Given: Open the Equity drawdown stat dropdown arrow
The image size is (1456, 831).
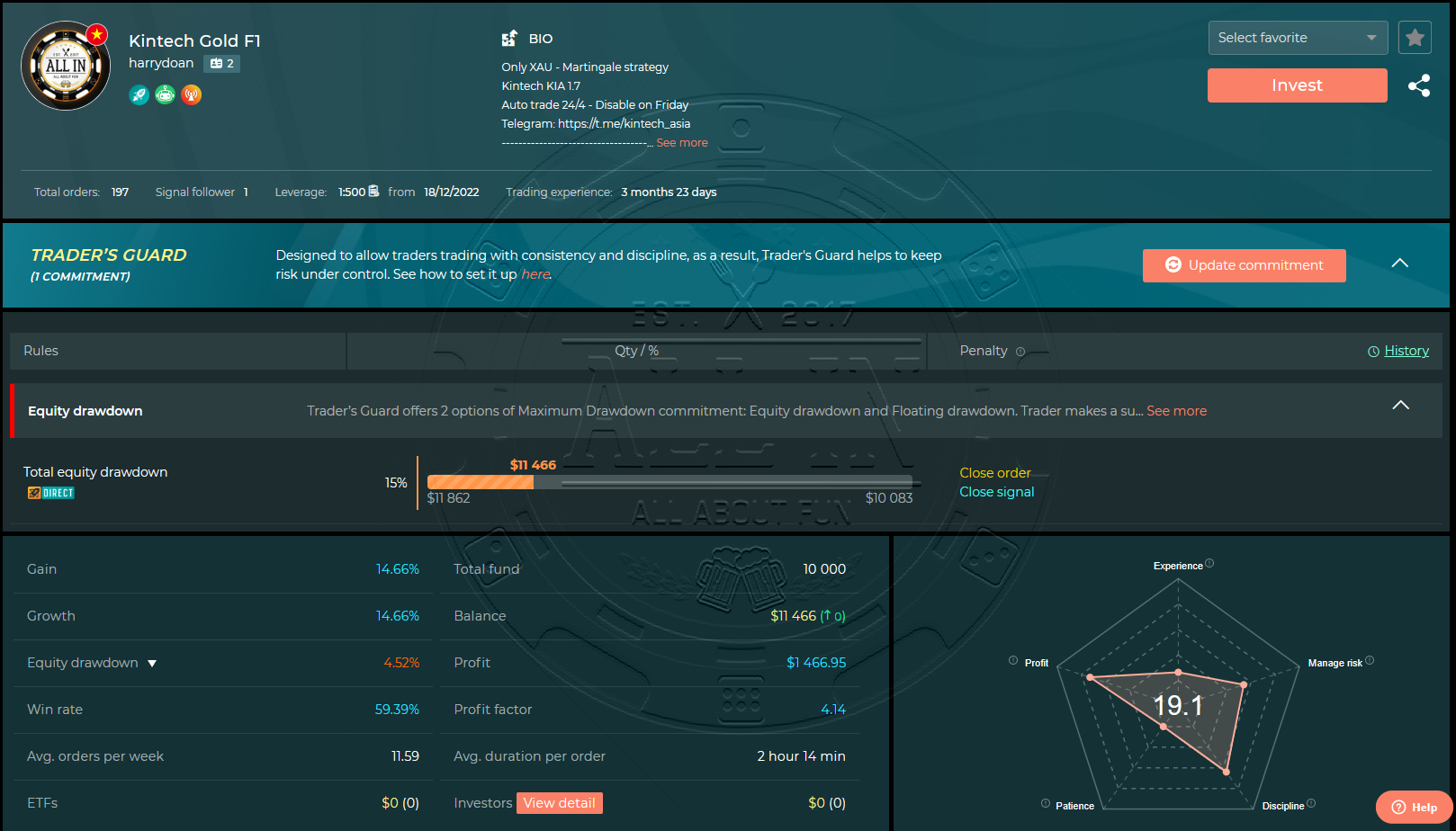Looking at the screenshot, I should coord(152,664).
